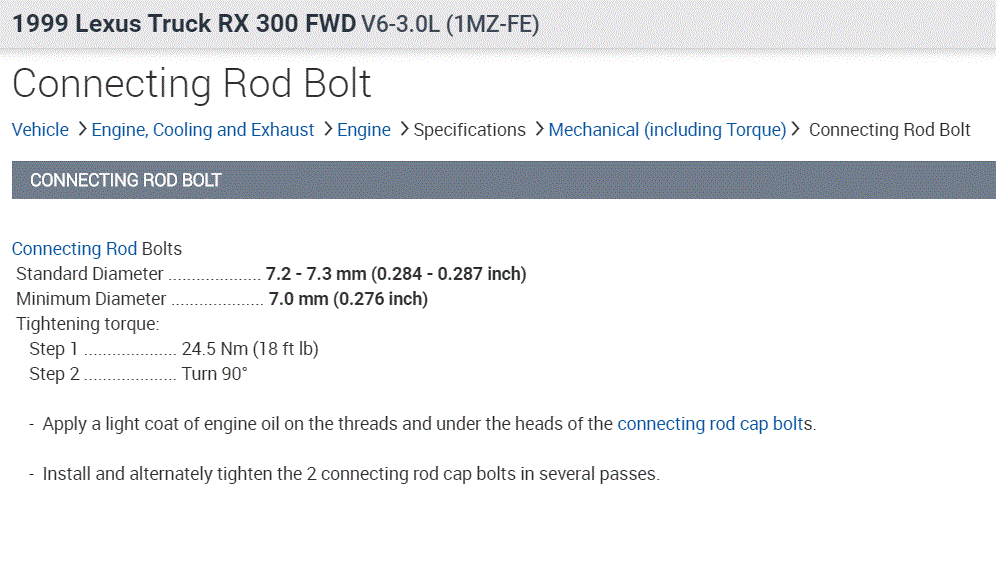Select the Specifications breadcrumb item
The height and width of the screenshot is (573, 996).
(x=469, y=130)
